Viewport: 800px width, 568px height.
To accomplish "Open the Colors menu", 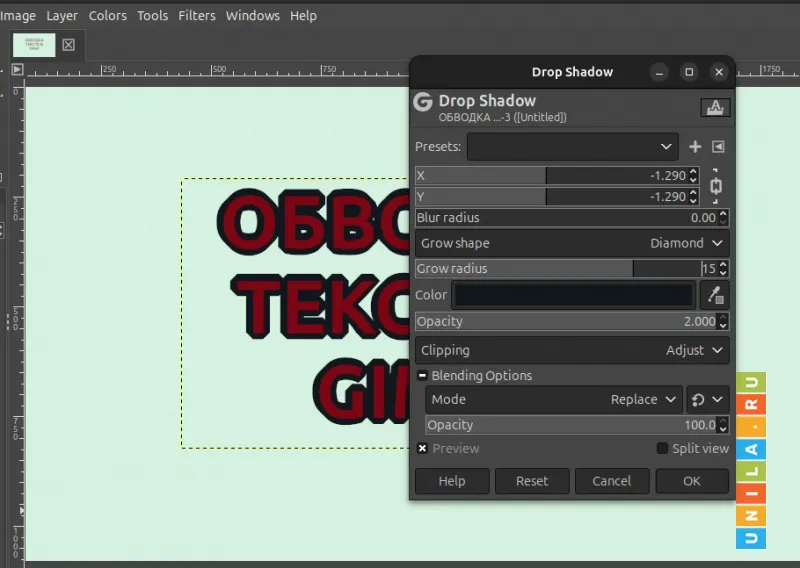I will pyautogui.click(x=107, y=15).
